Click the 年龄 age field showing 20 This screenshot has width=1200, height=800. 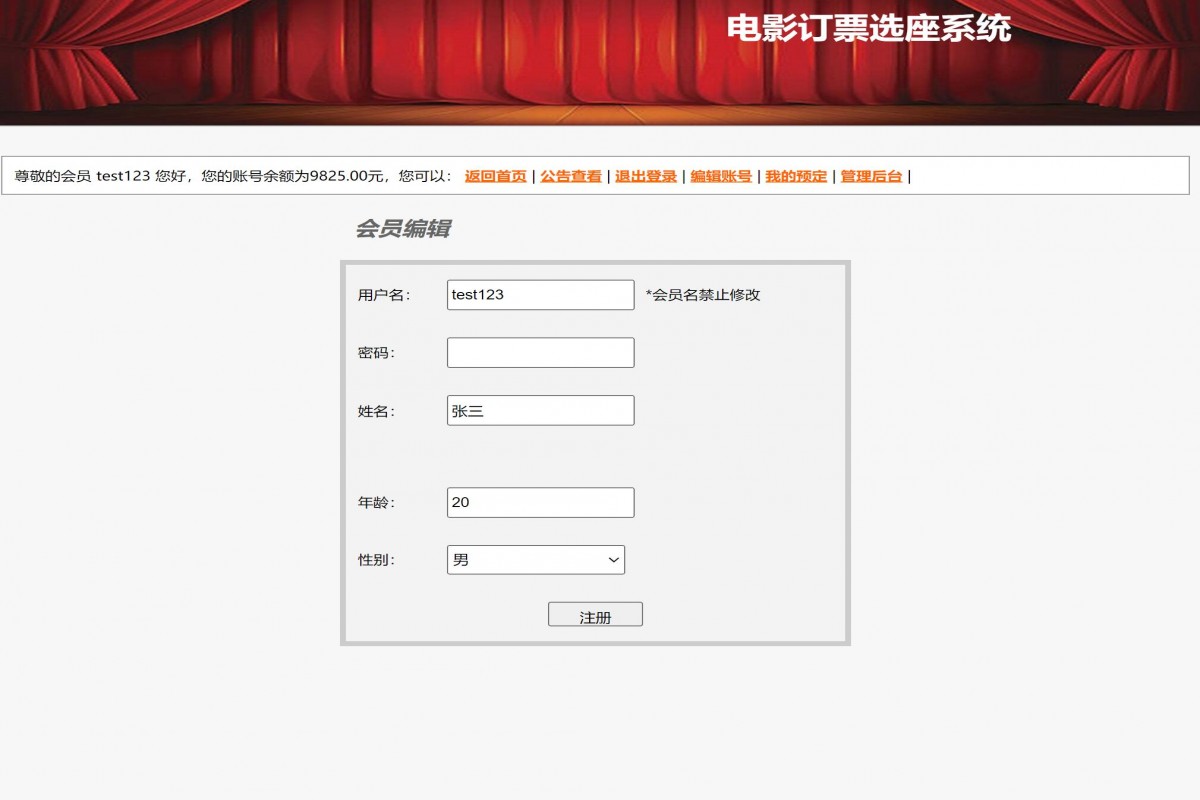[x=540, y=502]
